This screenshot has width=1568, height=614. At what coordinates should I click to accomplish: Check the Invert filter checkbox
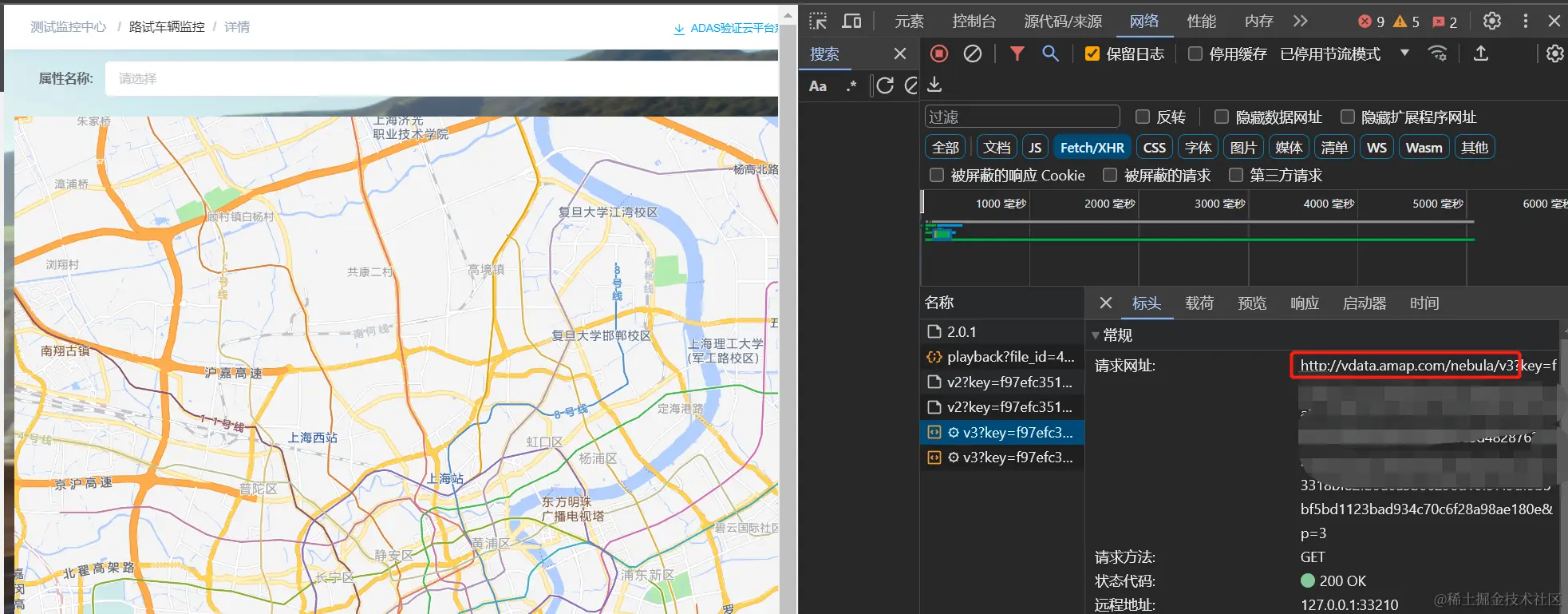1143,117
